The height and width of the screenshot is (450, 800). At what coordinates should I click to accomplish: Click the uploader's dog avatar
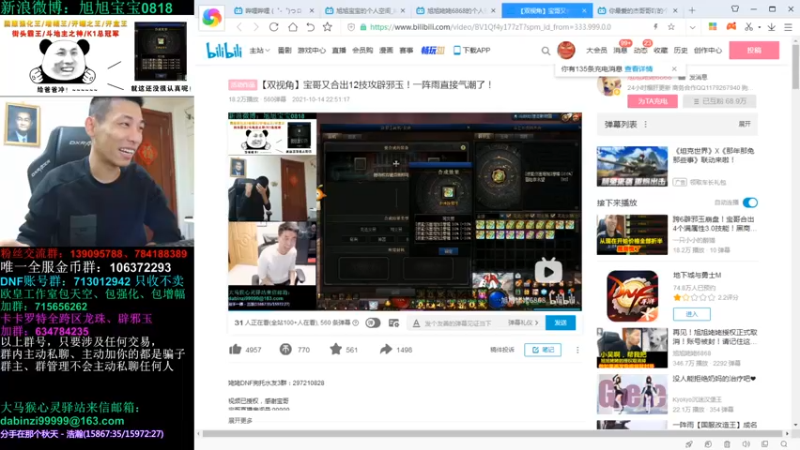[610, 86]
